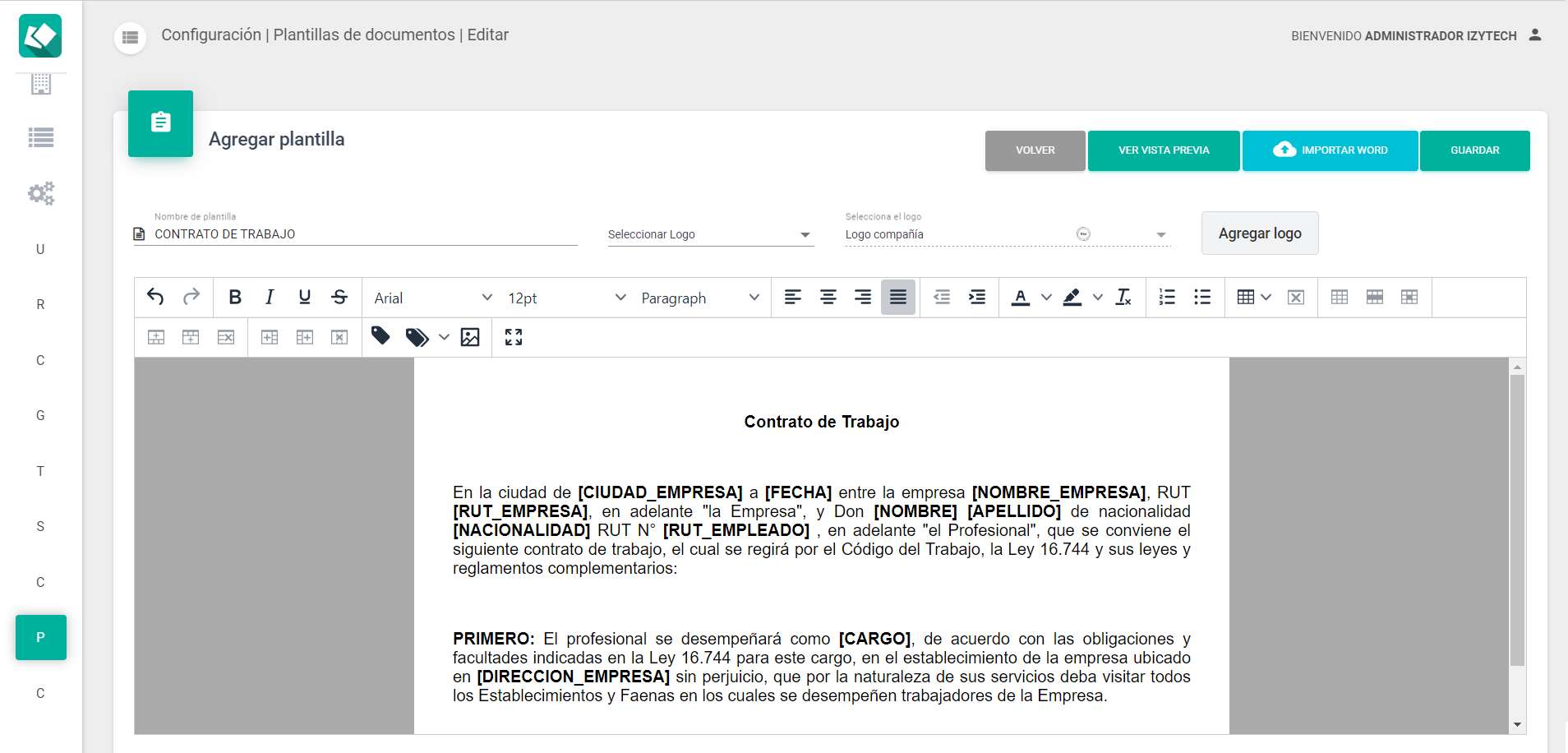Redo the last undone change
Viewport: 1568px width, 753px height.
(191, 297)
